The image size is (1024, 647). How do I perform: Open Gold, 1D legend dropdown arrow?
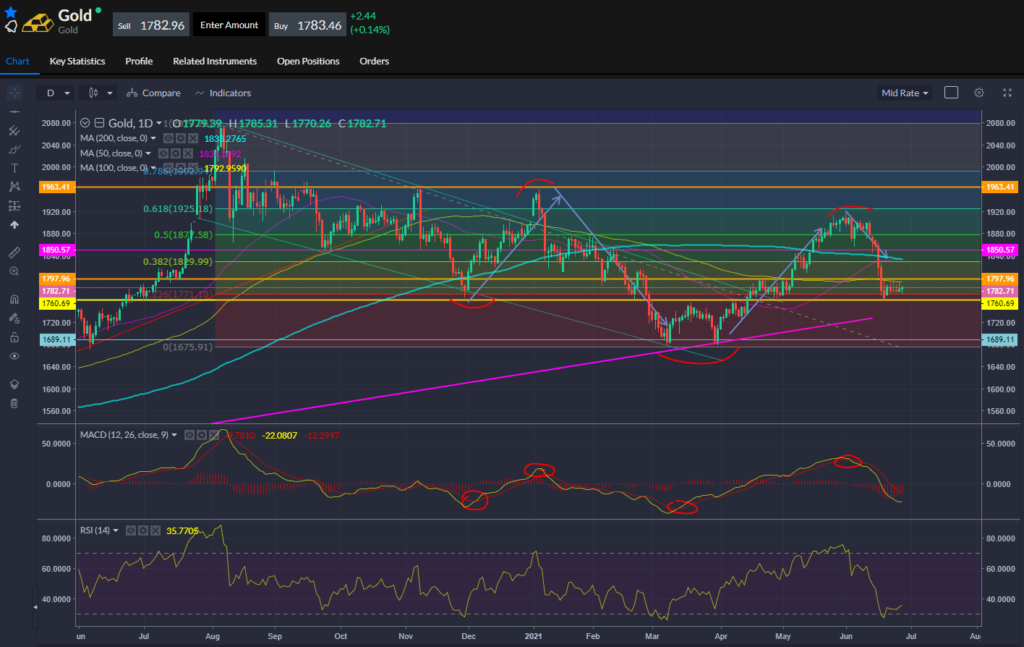[x=159, y=123]
